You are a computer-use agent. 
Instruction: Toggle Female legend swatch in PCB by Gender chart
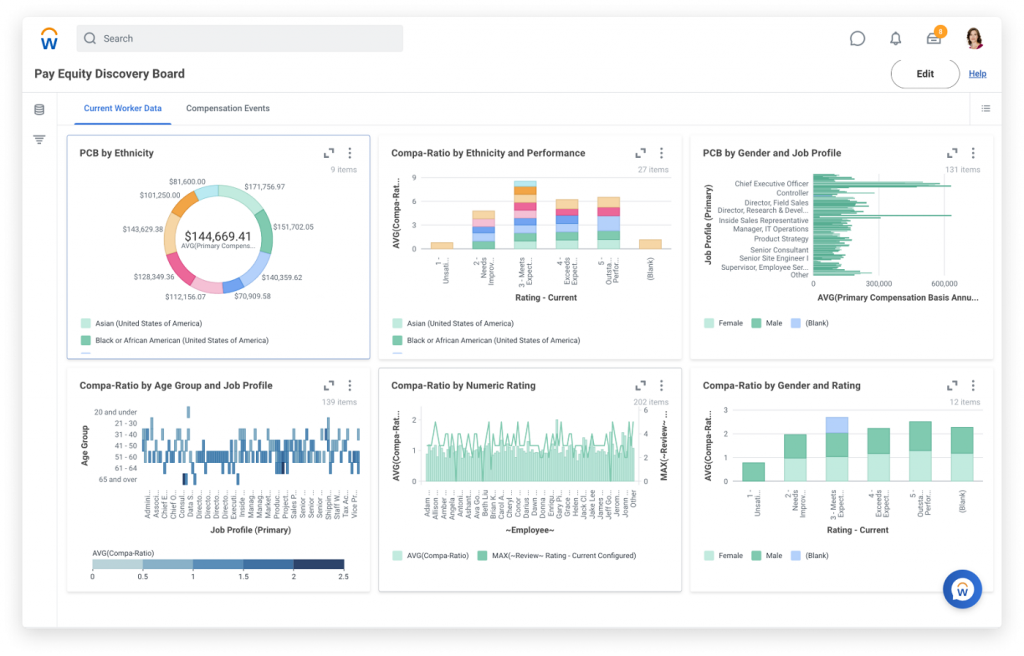coord(709,323)
